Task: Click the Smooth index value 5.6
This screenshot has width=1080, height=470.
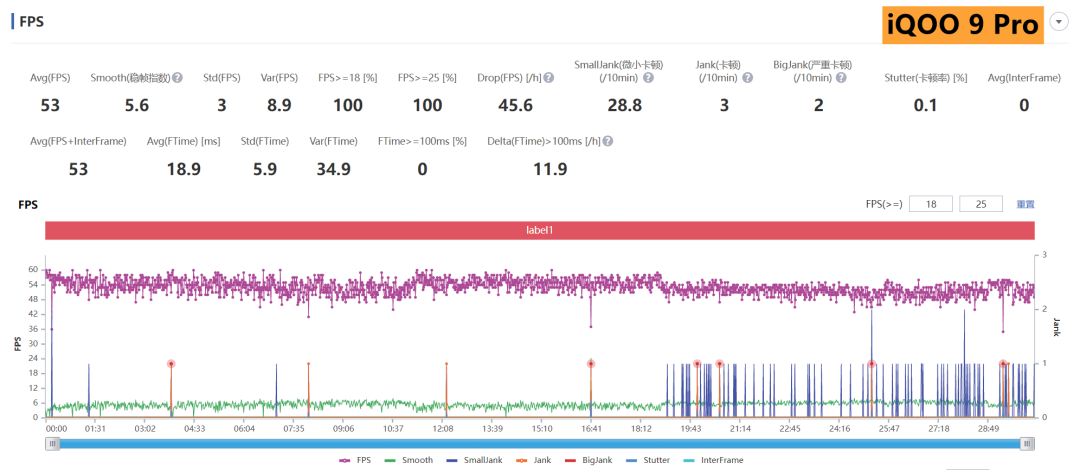Action: pos(134,105)
